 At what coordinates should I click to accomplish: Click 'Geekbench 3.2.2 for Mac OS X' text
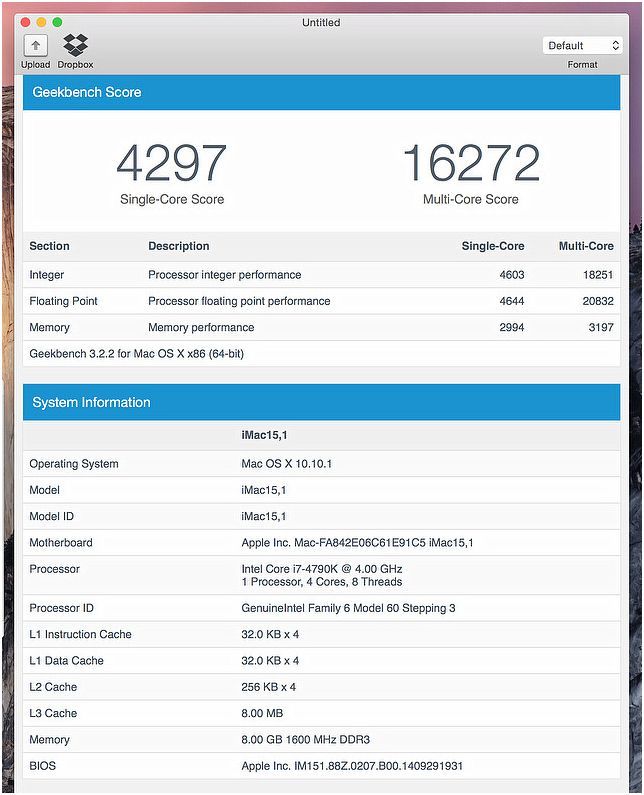(x=136, y=354)
